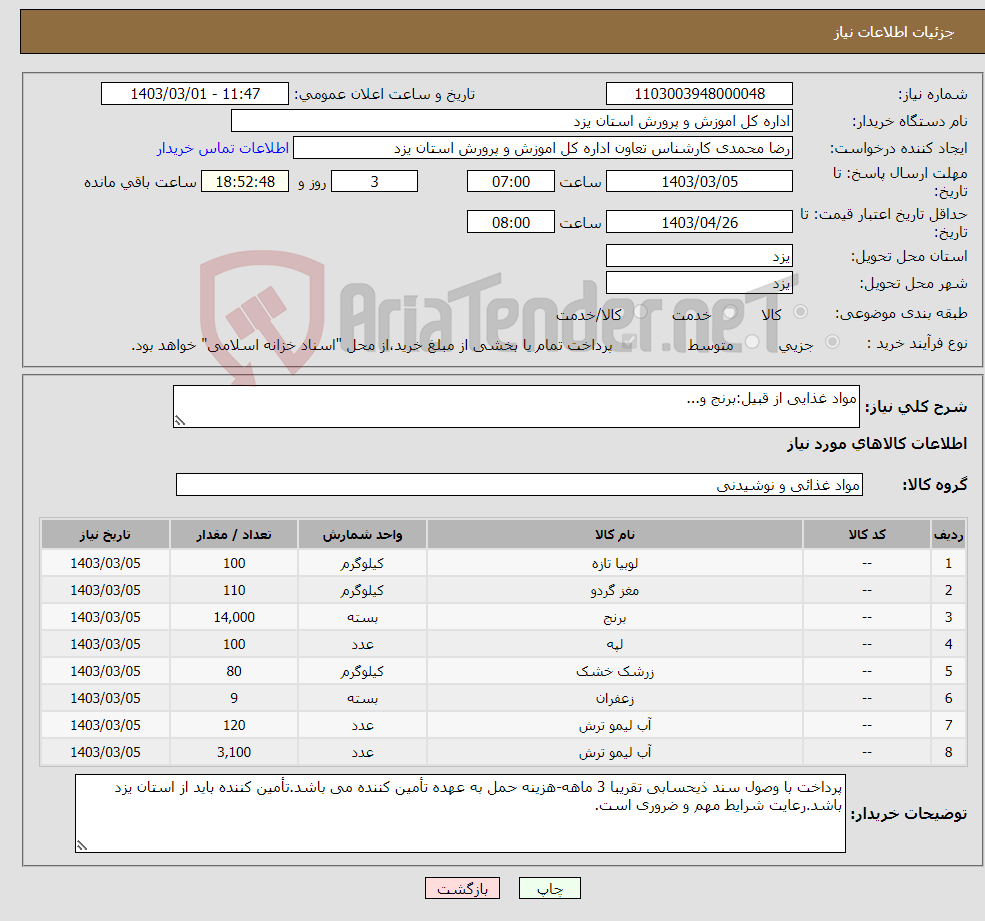The image size is (985, 921).
Task: Click the چاپ print button
Action: click(x=550, y=888)
